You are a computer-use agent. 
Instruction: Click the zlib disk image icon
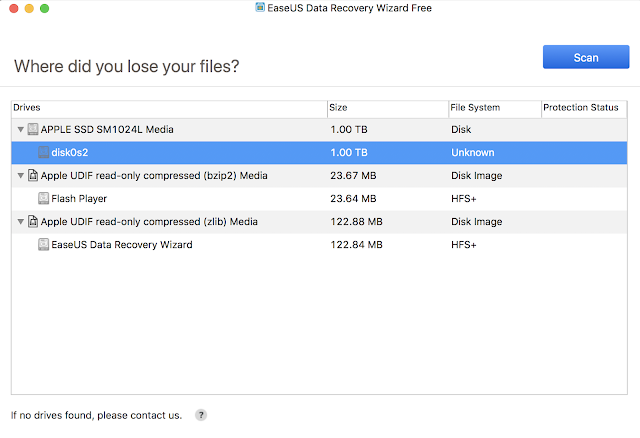point(33,221)
